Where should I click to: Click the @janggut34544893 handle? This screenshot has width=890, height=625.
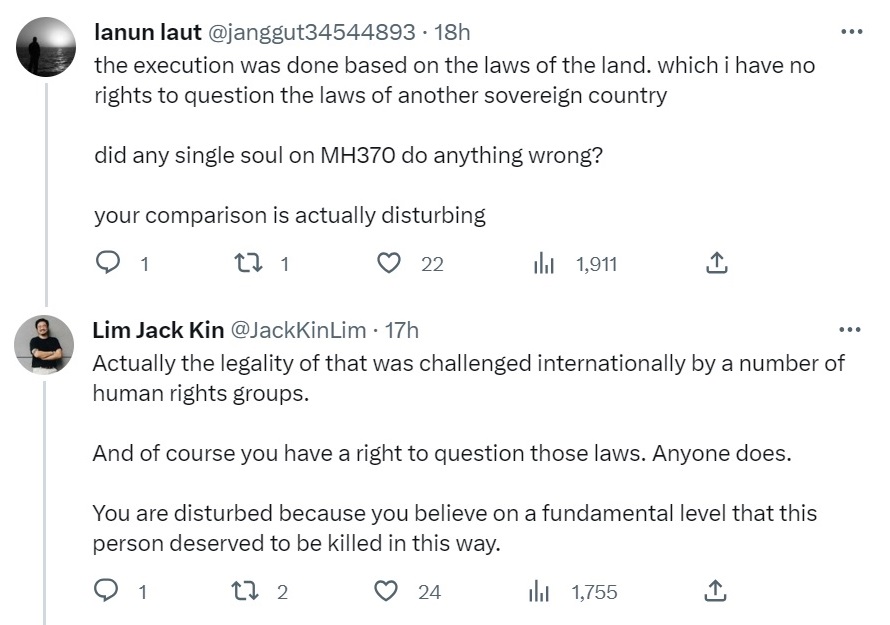pos(310,33)
